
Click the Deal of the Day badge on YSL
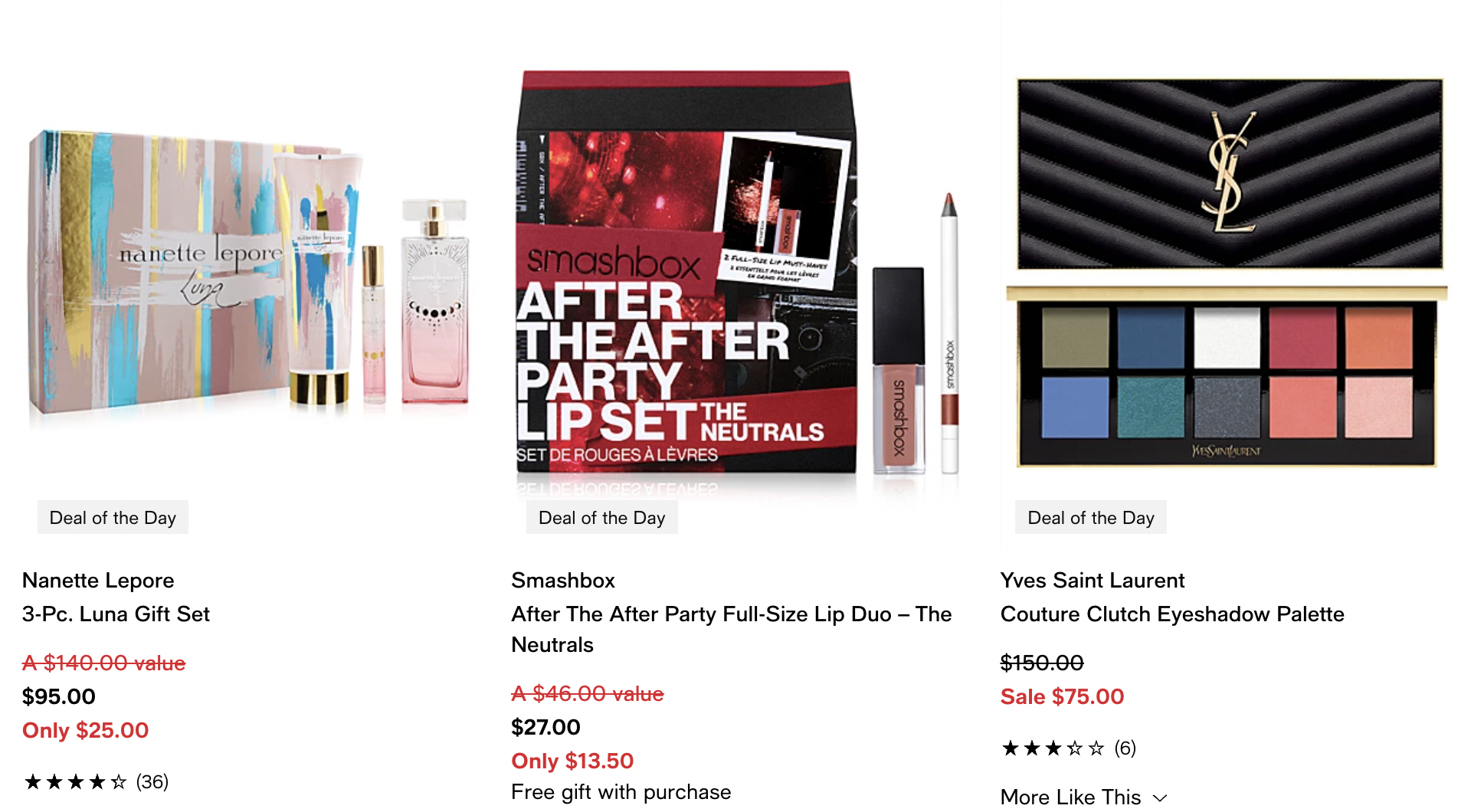coord(1091,518)
